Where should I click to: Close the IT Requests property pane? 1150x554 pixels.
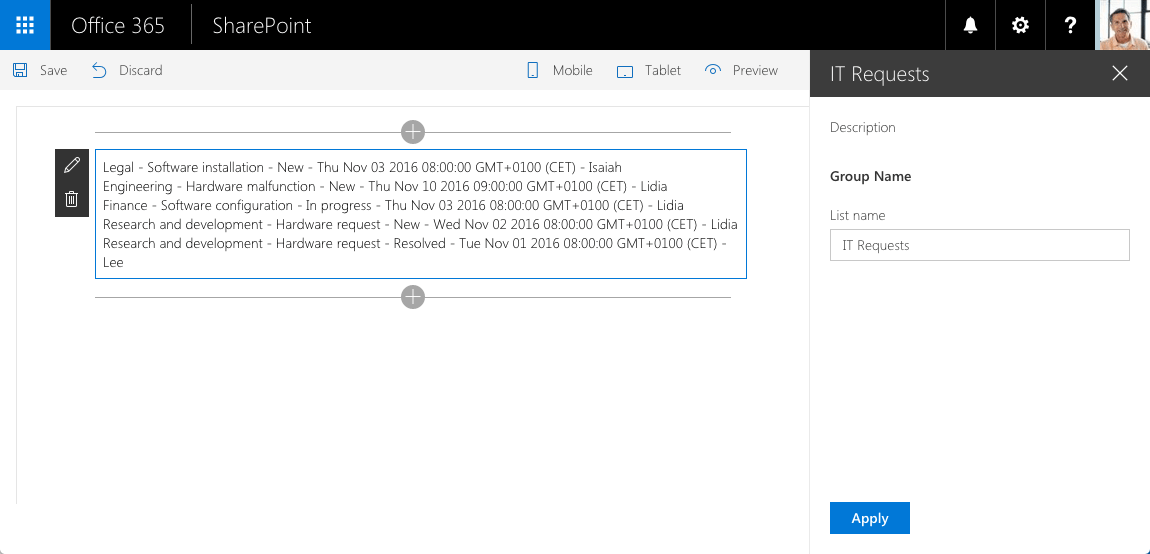click(1119, 73)
